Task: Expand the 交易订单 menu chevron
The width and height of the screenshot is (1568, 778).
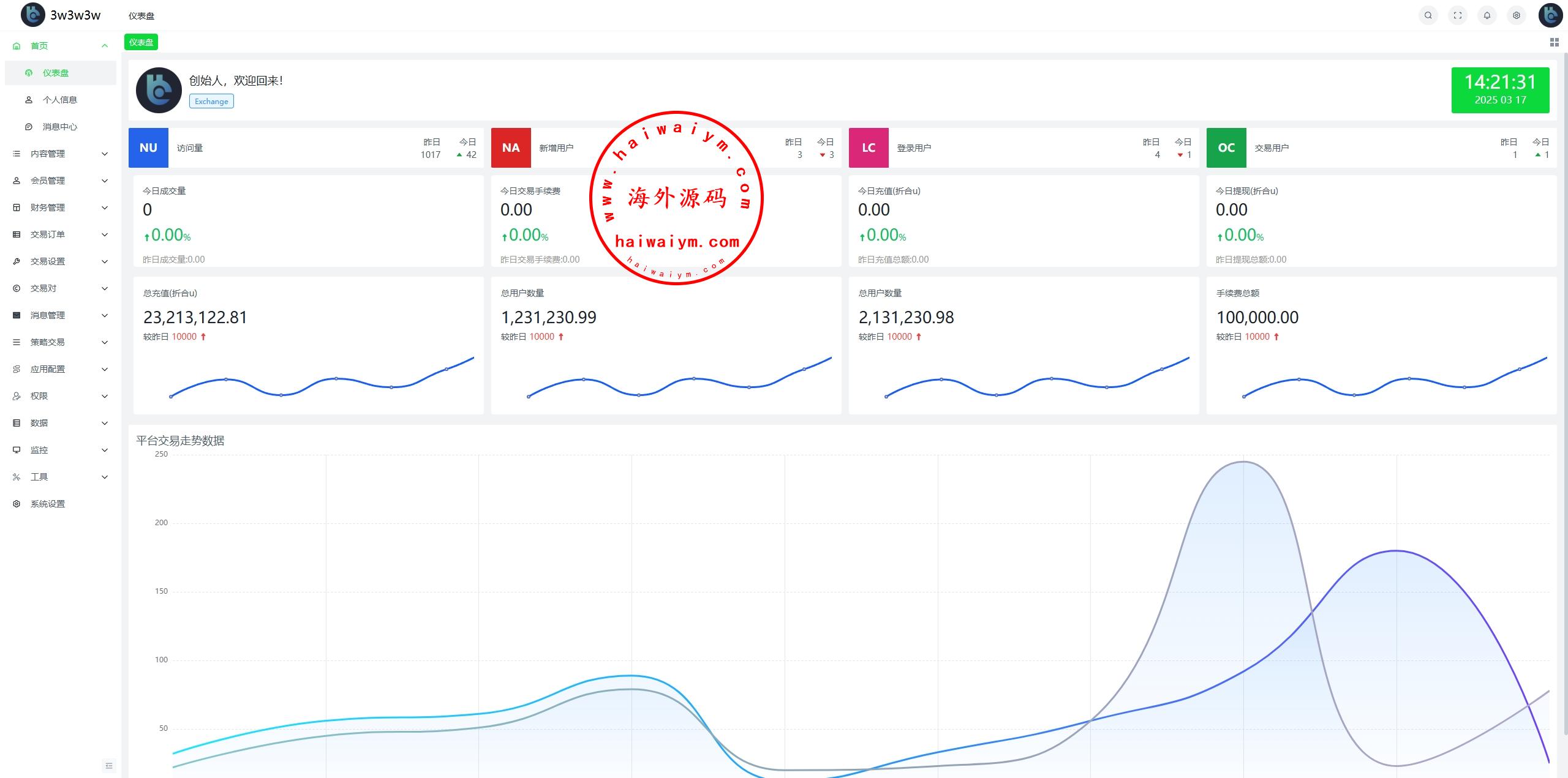Action: tap(105, 234)
